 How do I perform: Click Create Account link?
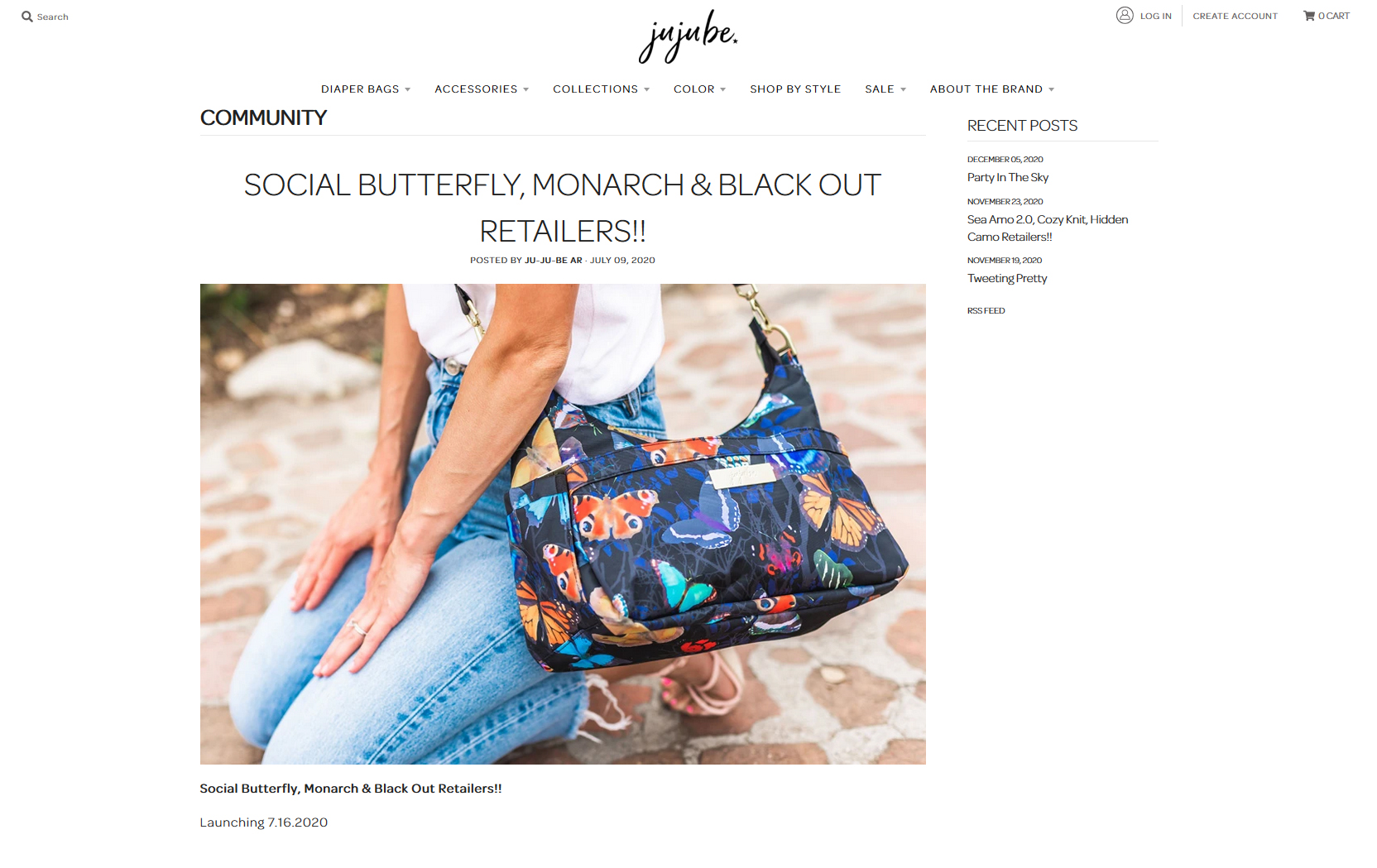point(1235,16)
